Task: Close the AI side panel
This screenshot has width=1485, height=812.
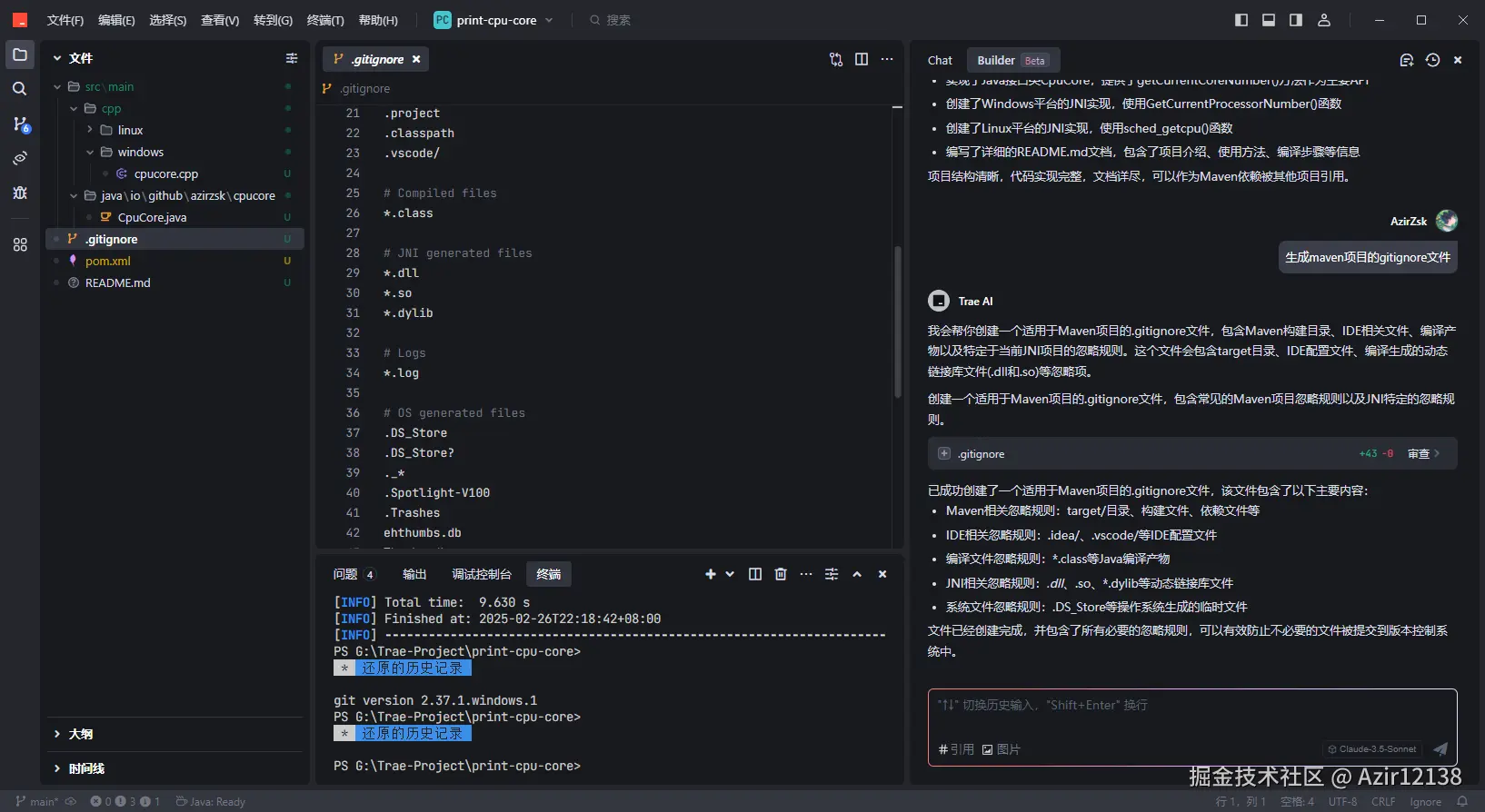Action: [1458, 60]
